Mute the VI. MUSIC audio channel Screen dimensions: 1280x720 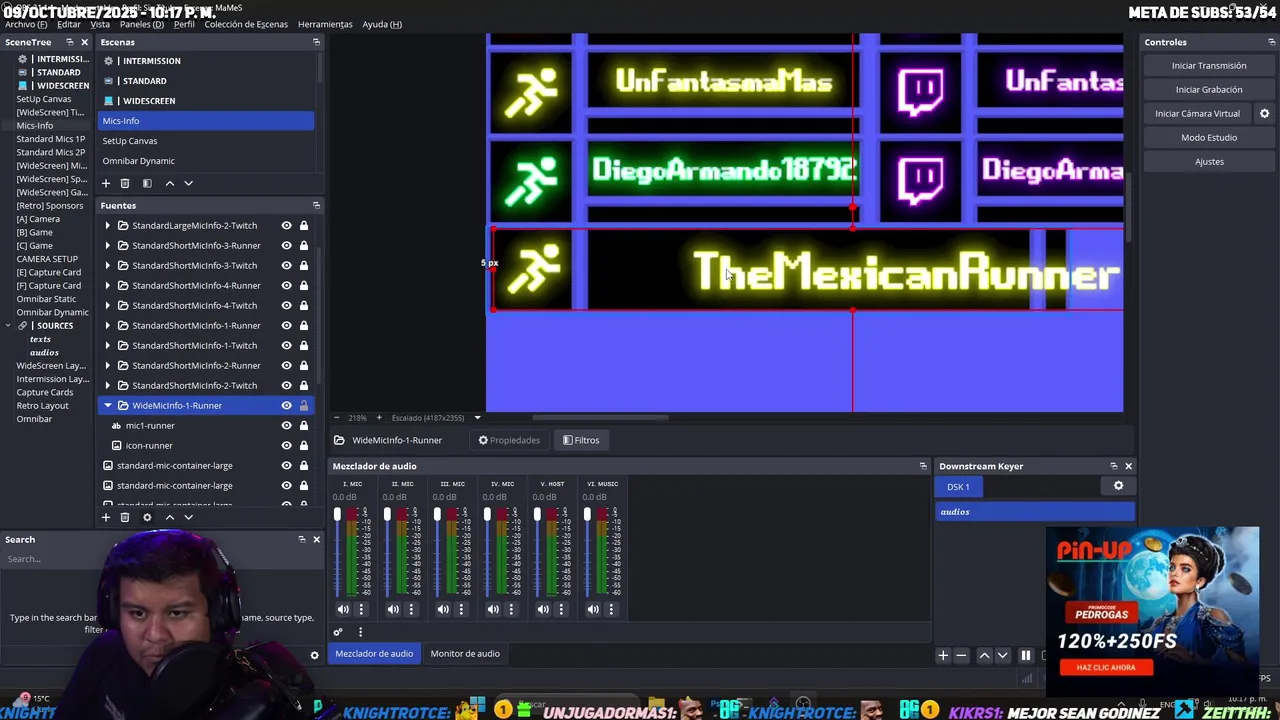[593, 609]
